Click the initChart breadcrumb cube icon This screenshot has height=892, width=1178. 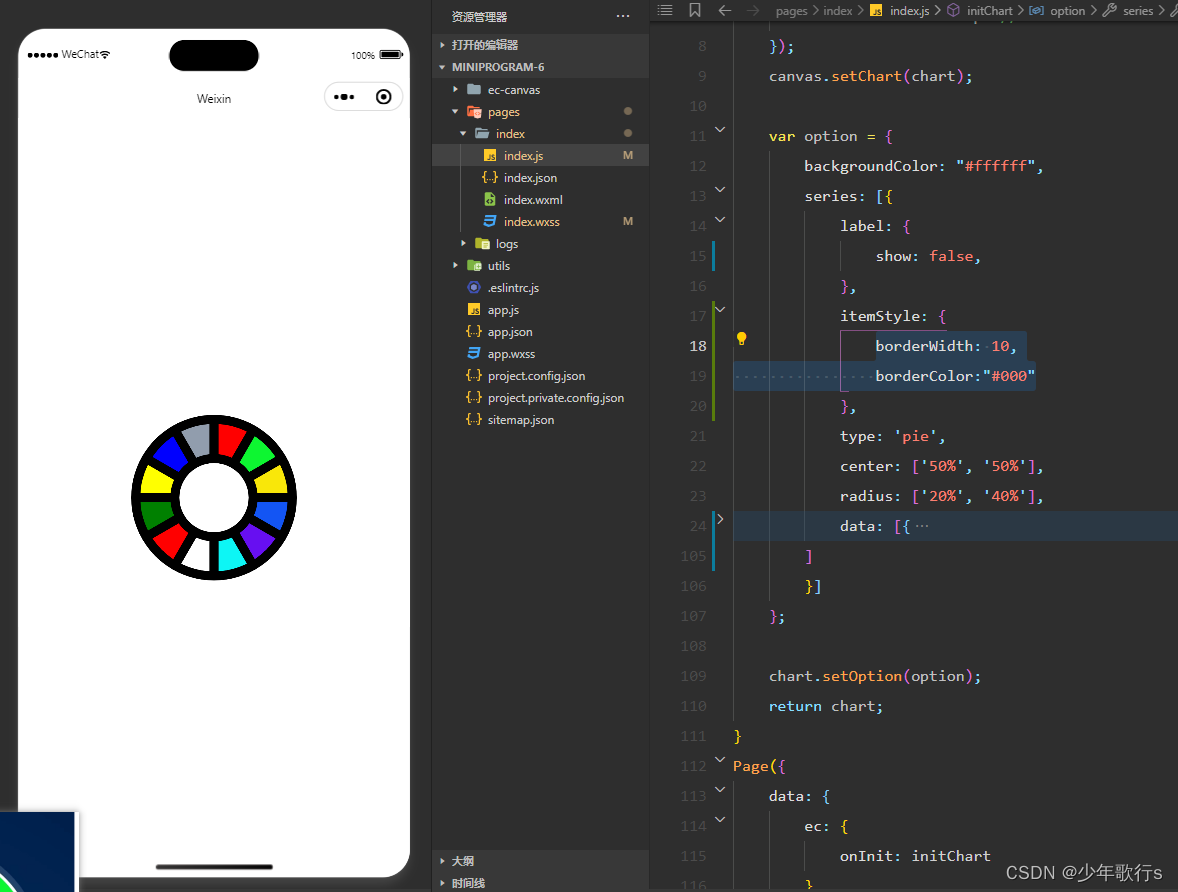953,11
